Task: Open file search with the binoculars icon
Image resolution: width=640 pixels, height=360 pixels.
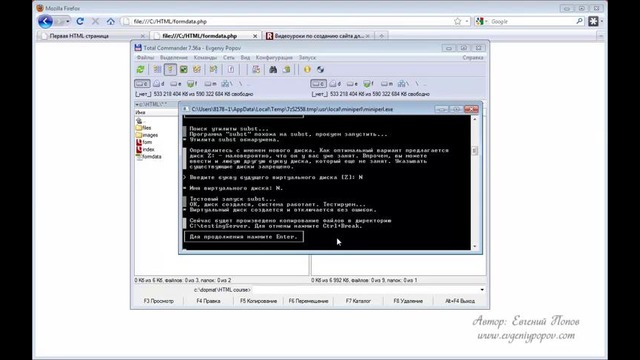Action: tap(273, 69)
